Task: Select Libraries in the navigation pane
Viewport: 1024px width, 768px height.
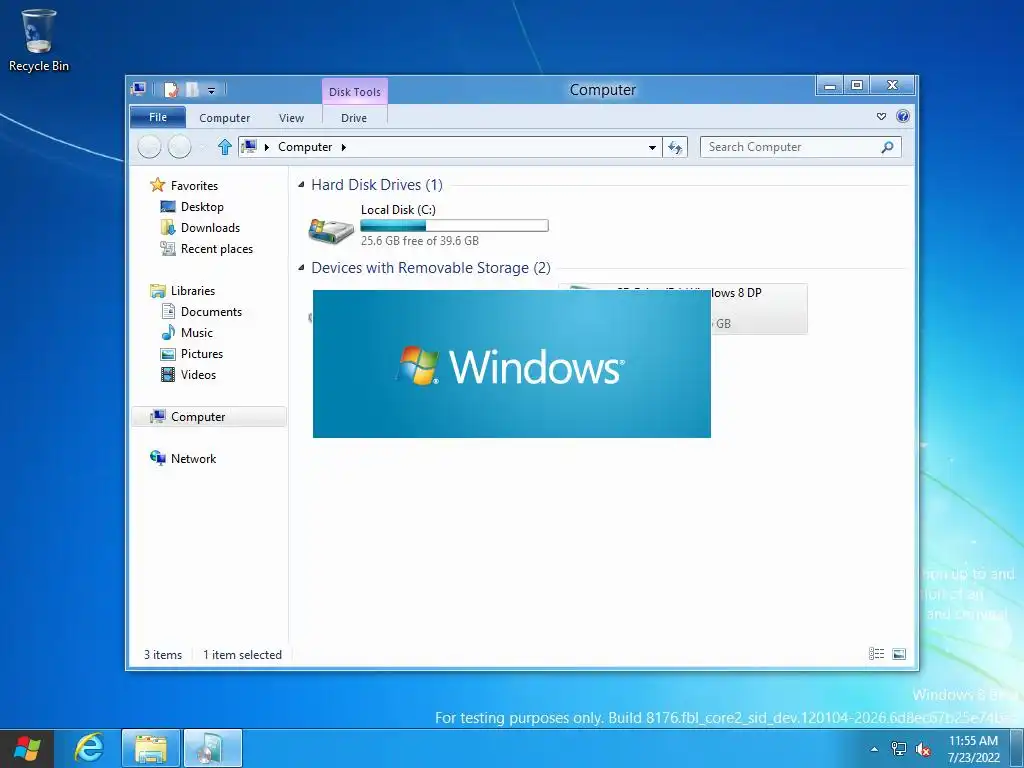Action: [193, 291]
